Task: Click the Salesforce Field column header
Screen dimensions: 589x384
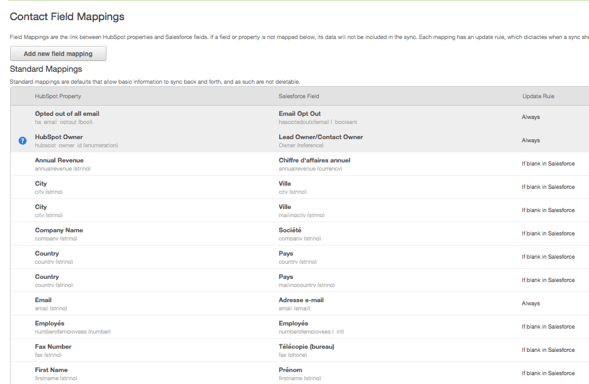Action: [x=299, y=96]
